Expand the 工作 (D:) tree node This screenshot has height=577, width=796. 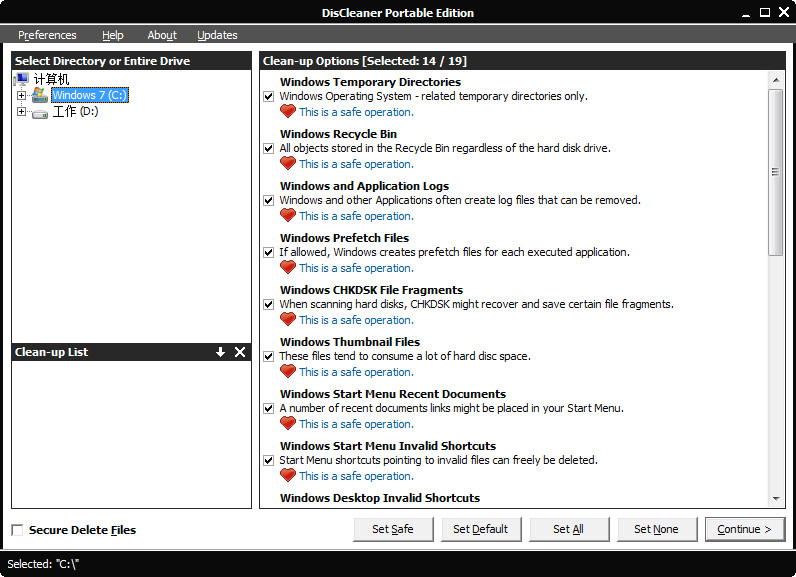pos(21,111)
